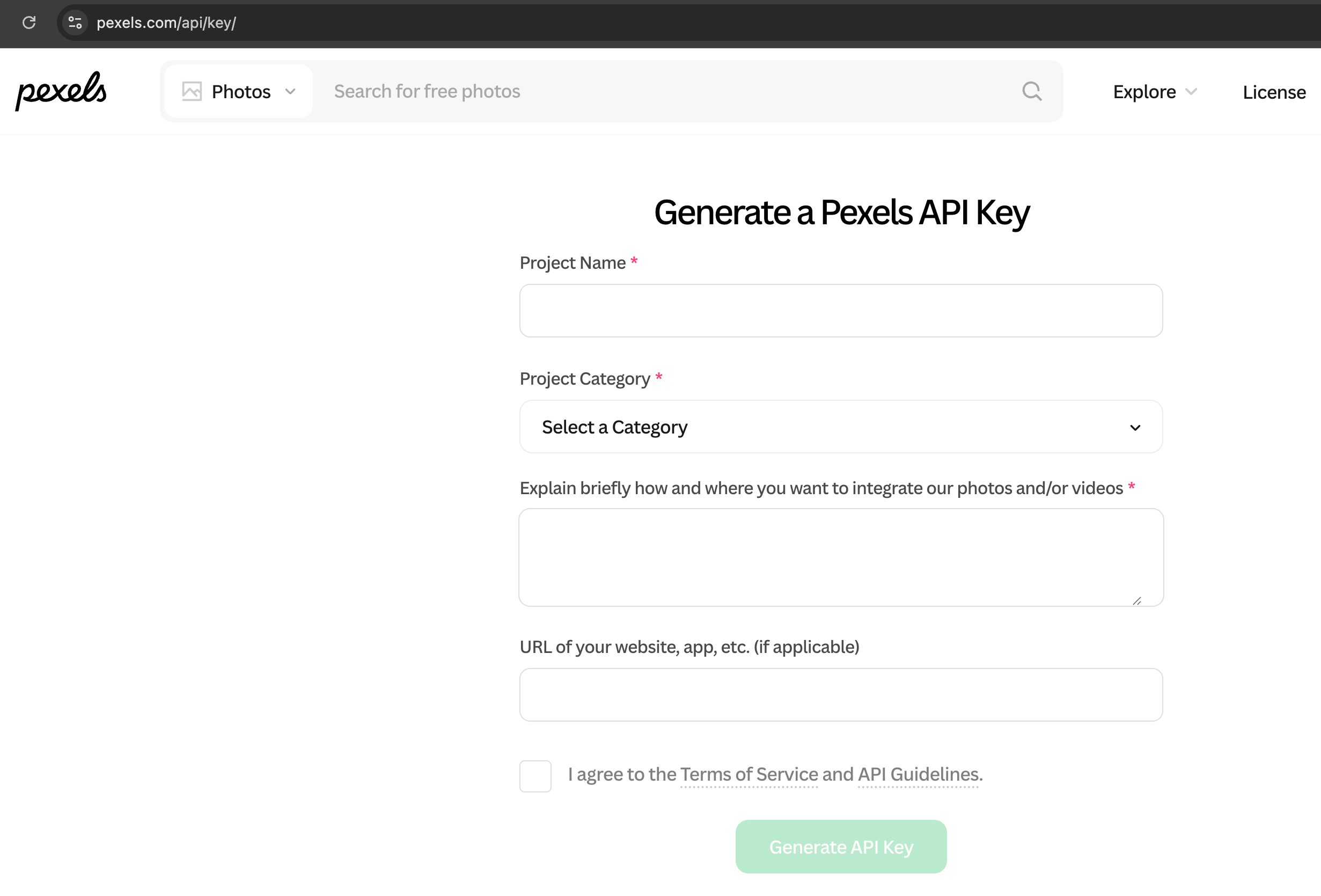
Task: Tick the agree to Terms checkbox
Action: tap(535, 775)
